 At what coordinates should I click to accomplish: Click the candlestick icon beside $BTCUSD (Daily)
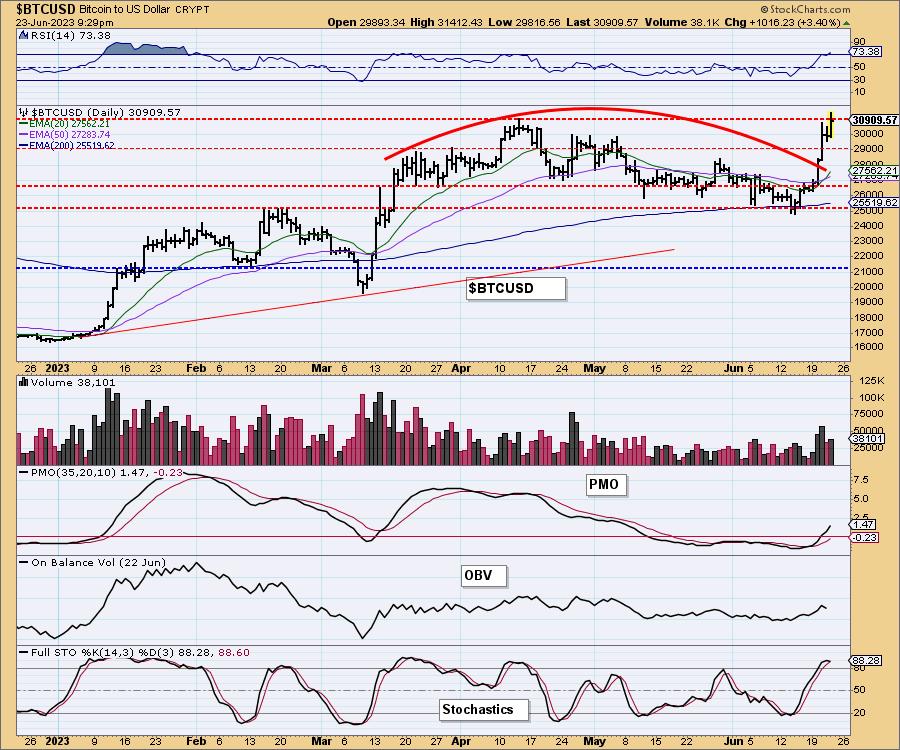[23, 112]
